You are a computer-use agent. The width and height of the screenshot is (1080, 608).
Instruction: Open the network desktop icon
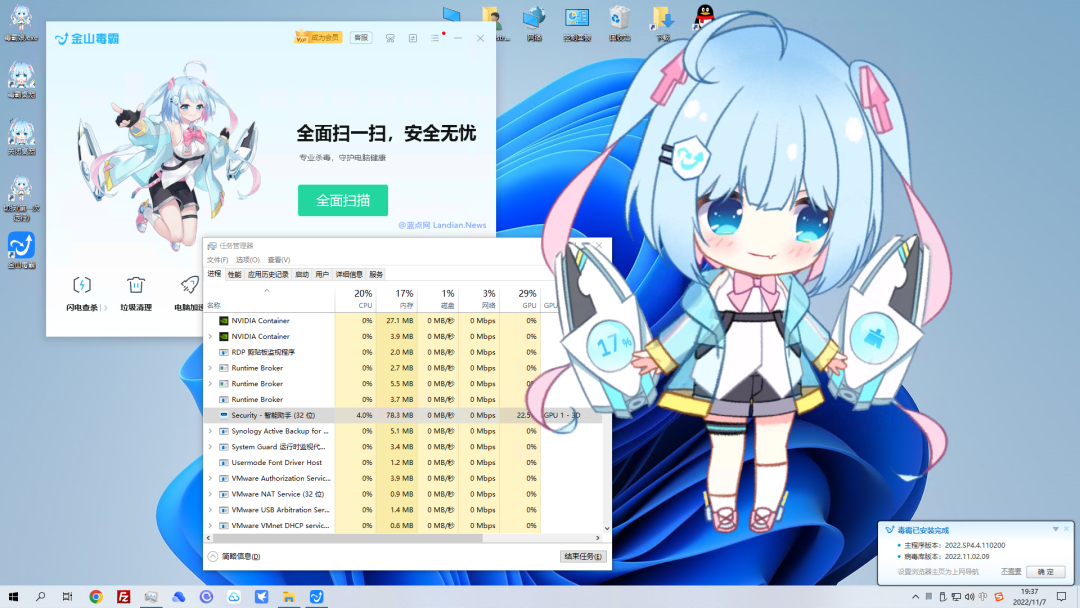click(x=534, y=23)
